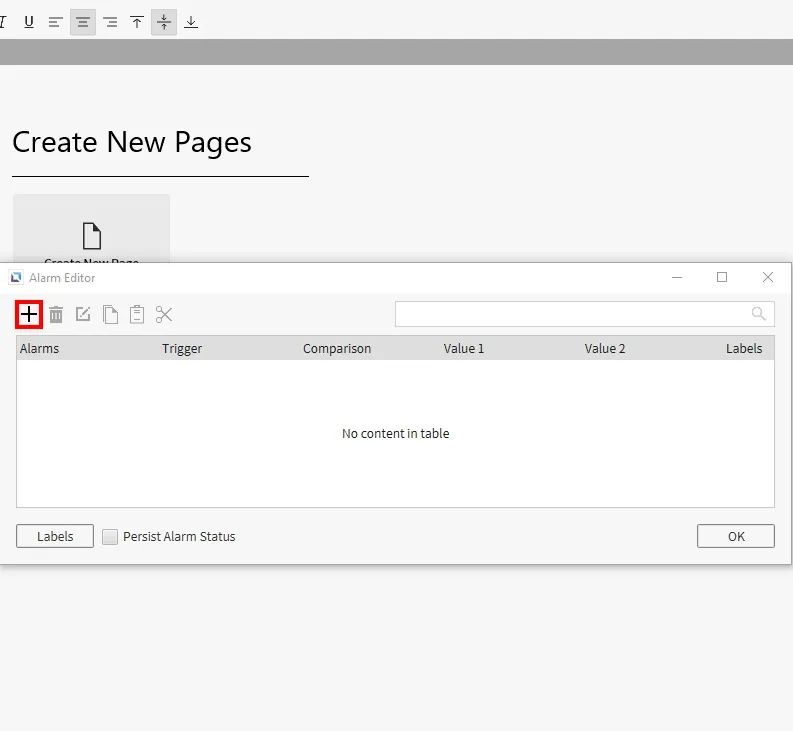This screenshot has width=793, height=731.
Task: Set vertical alignment to middle
Action: pos(164,22)
